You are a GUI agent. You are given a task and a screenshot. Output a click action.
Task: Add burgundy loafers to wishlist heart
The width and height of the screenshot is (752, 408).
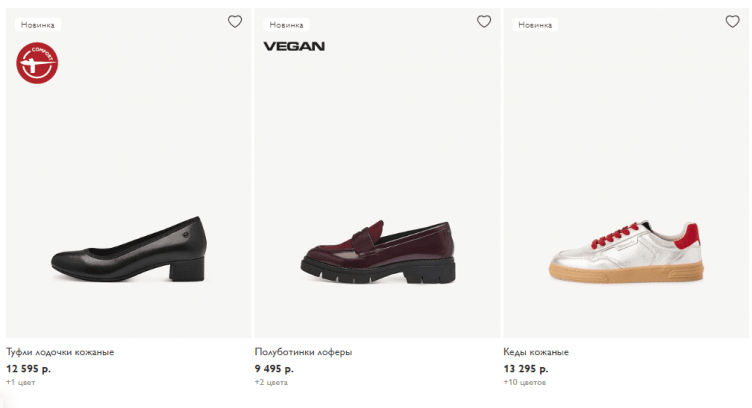tap(484, 22)
